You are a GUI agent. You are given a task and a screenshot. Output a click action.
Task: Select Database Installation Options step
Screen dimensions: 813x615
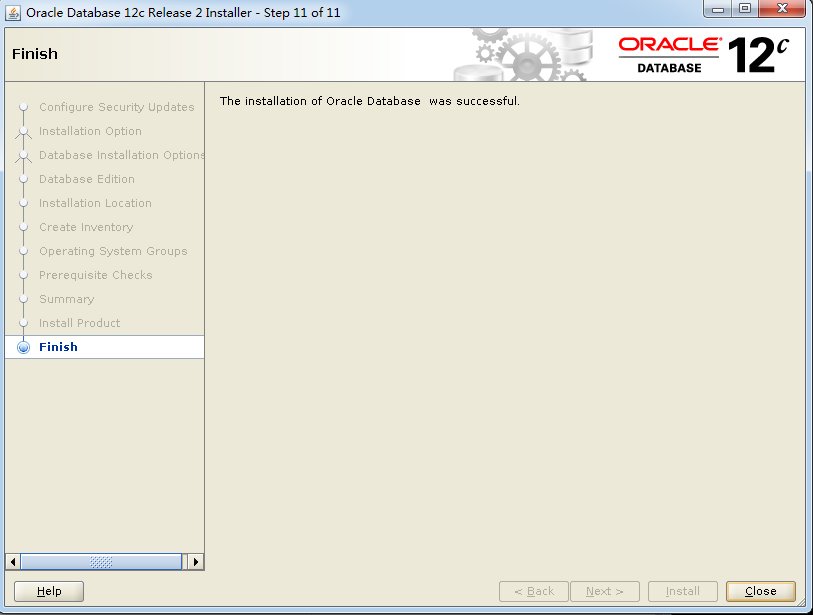pyautogui.click(x=121, y=155)
